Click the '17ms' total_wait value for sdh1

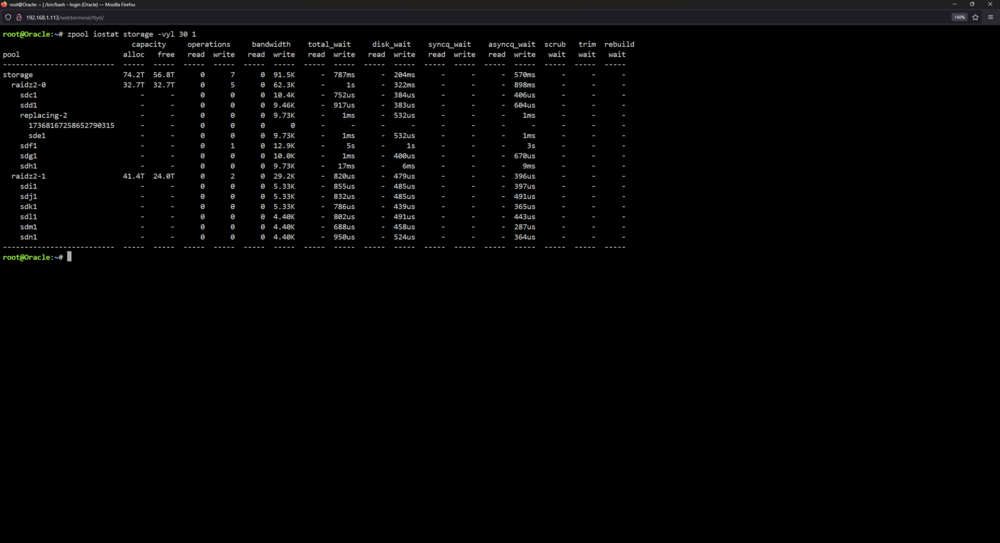tap(346, 167)
